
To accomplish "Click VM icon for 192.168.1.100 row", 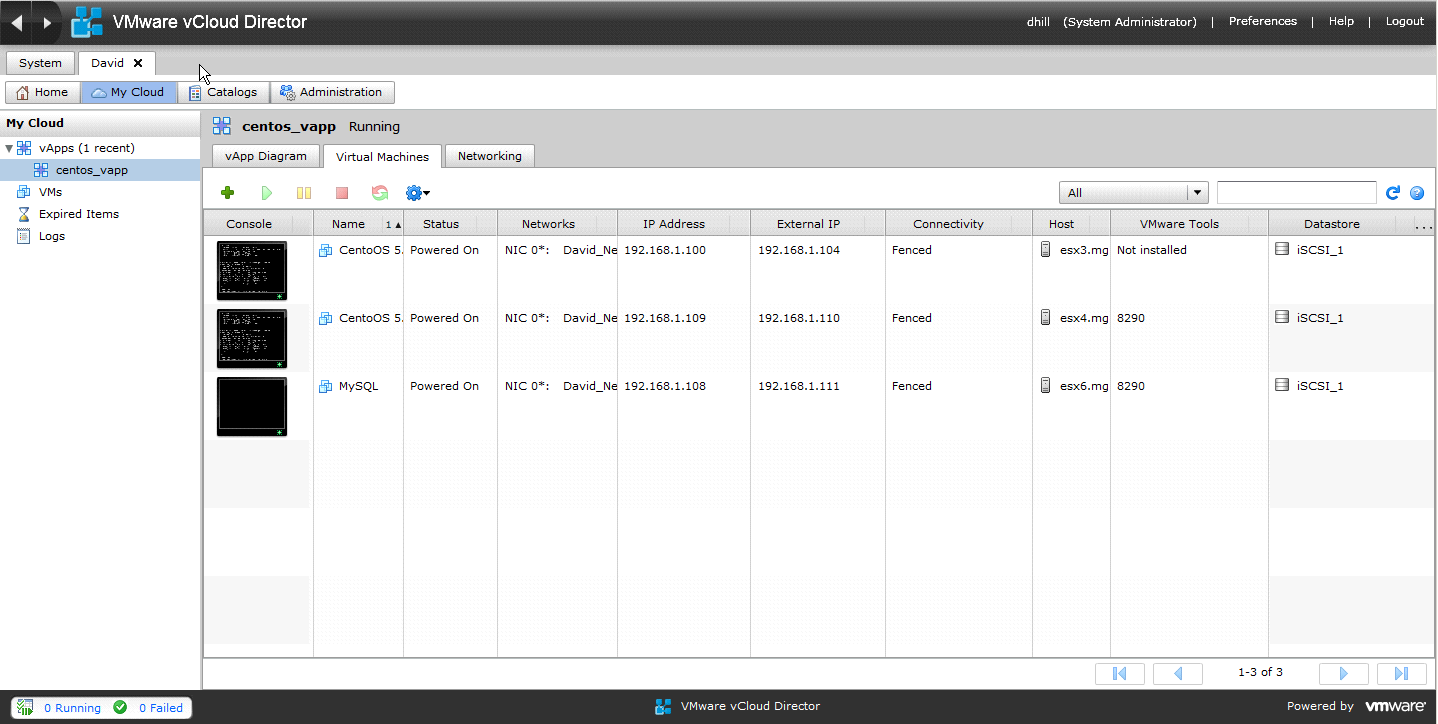I will (325, 250).
